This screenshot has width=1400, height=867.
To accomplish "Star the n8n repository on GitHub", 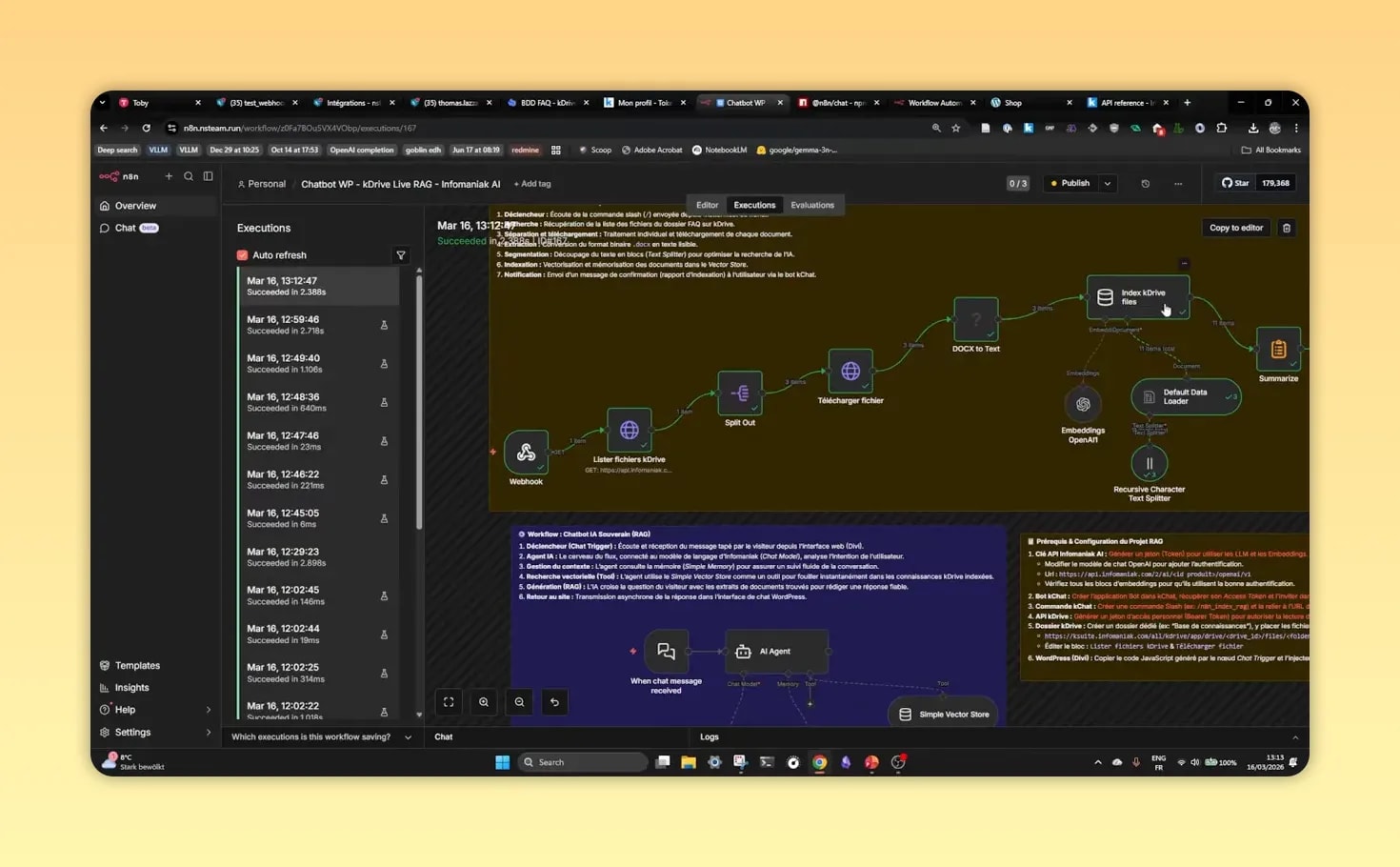I will [1234, 183].
